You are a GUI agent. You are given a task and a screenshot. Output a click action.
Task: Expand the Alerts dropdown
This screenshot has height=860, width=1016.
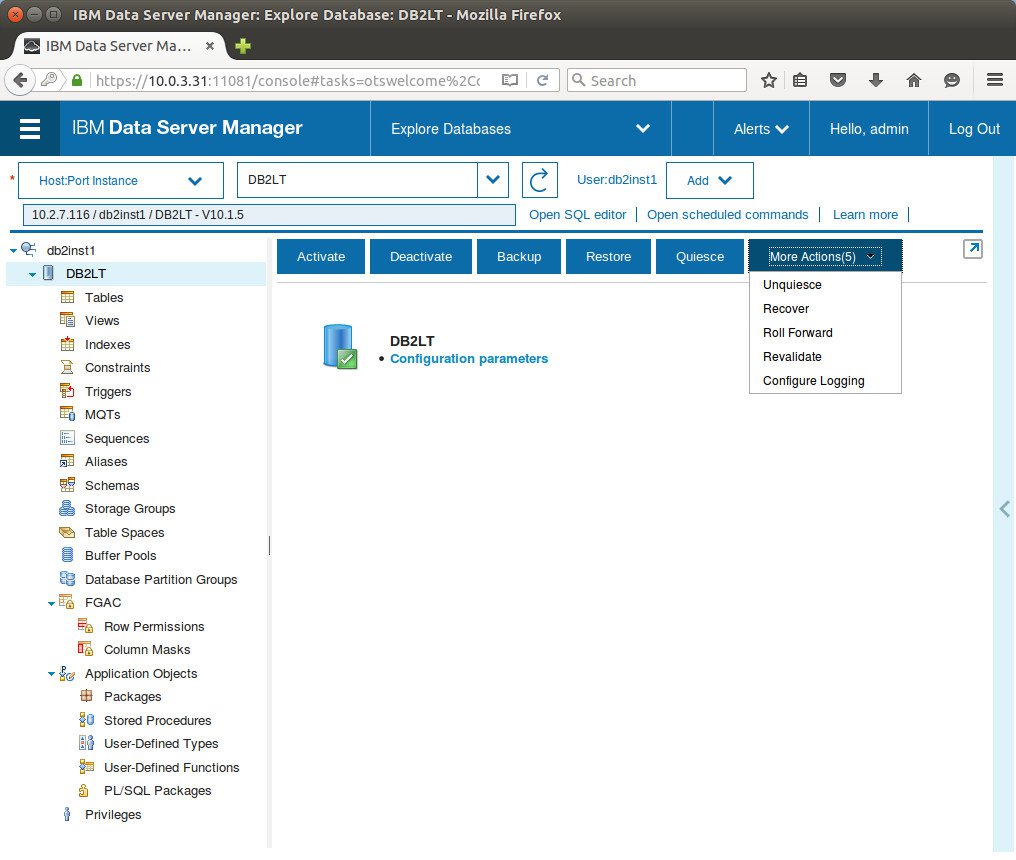tap(761, 128)
